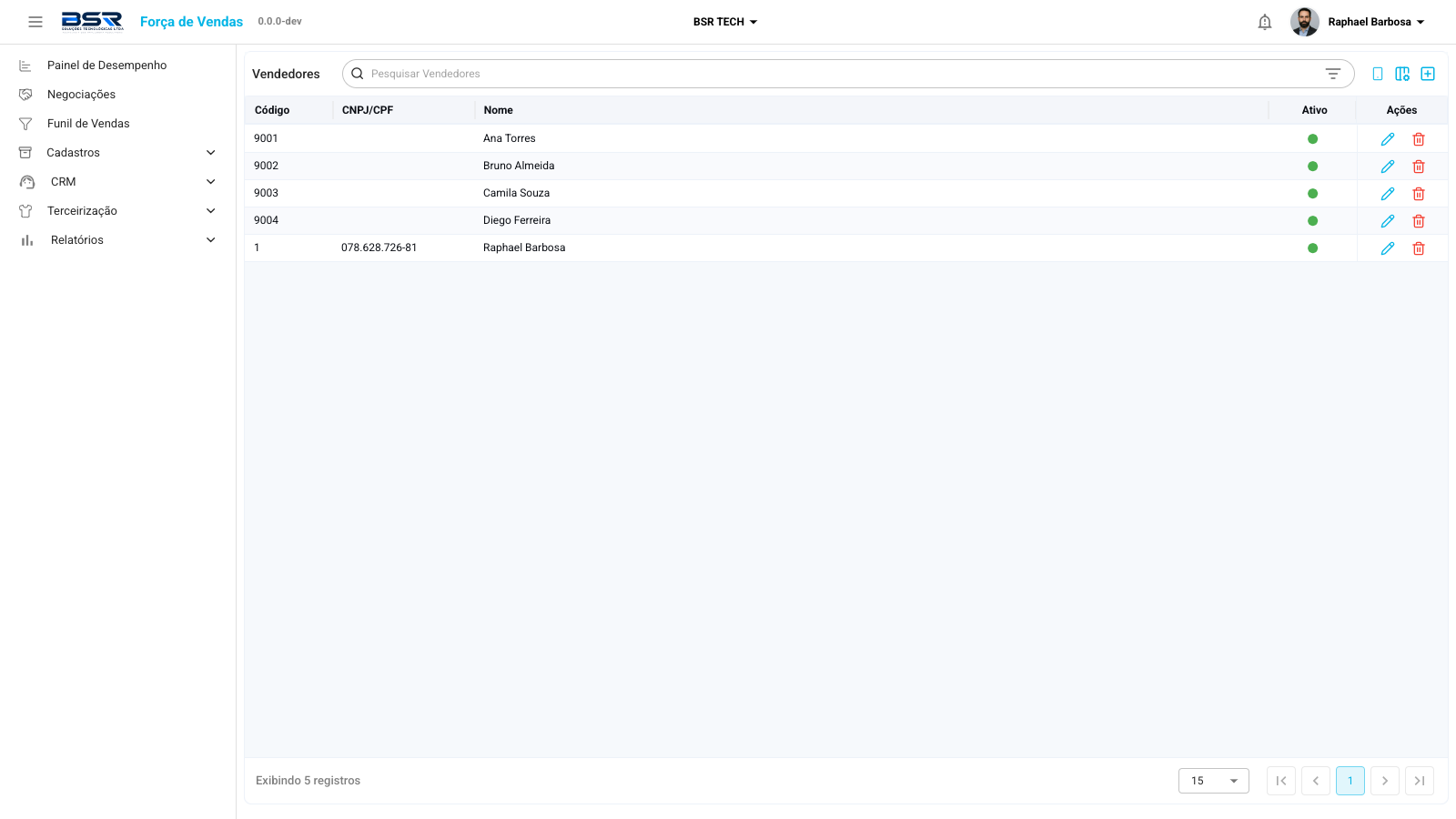Screen dimensions: 1456x819
Task: Open the hamburger navigation menu
Action: point(35,22)
